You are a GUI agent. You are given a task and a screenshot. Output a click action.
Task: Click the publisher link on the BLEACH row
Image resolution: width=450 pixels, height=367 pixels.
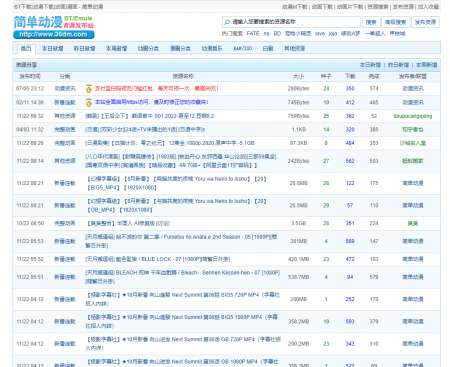pyautogui.click(x=413, y=277)
